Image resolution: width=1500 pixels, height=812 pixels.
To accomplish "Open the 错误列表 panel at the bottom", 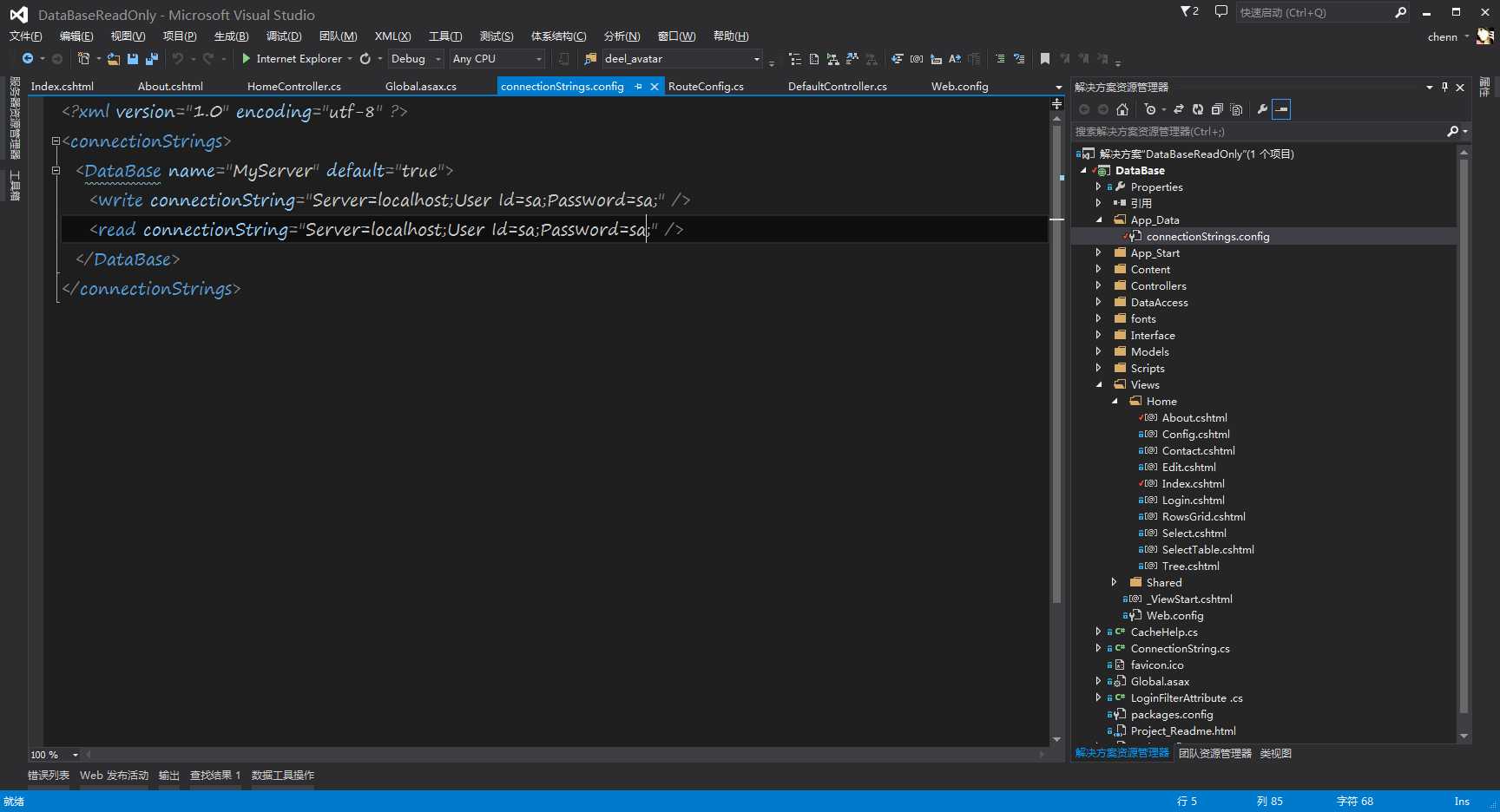I will click(48, 776).
